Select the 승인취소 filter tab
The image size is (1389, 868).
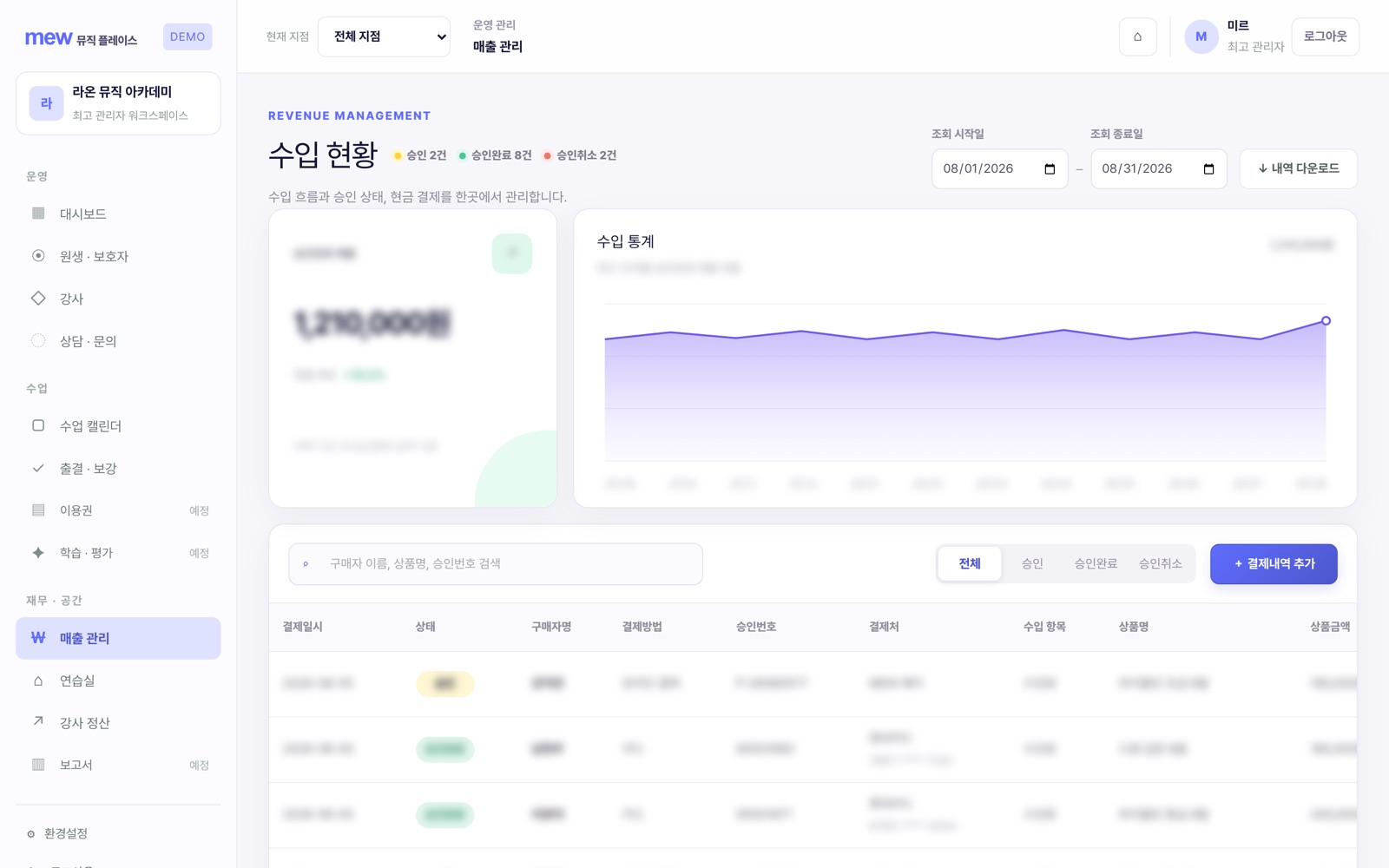(x=1160, y=563)
